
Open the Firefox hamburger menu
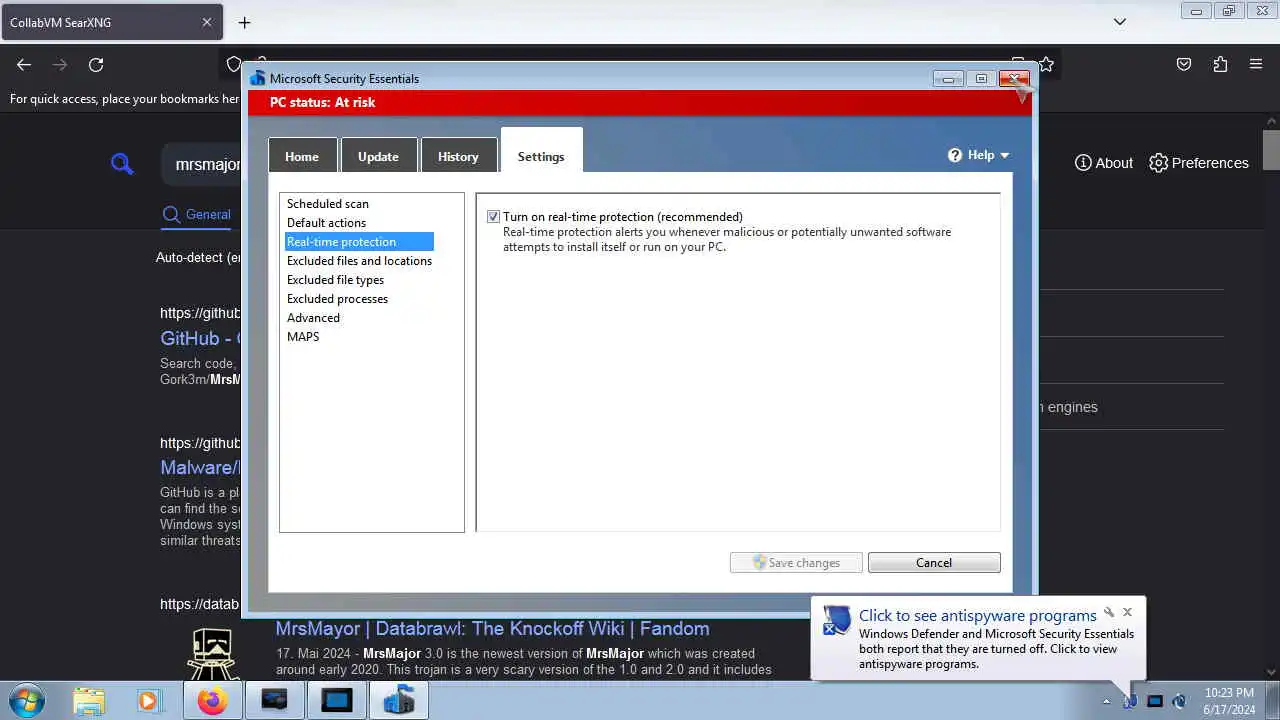pyautogui.click(x=1256, y=64)
